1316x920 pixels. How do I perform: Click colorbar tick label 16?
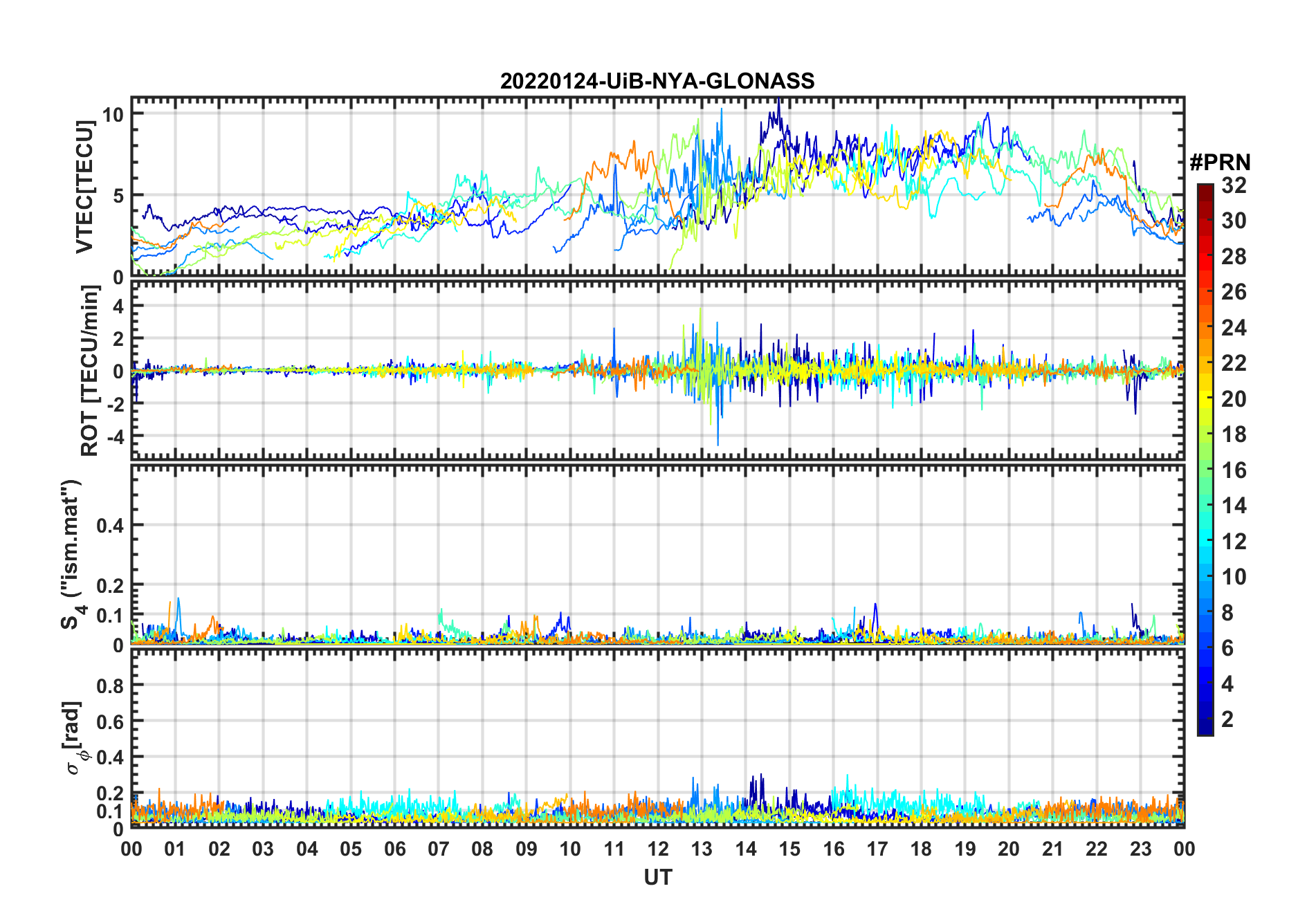click(1234, 470)
